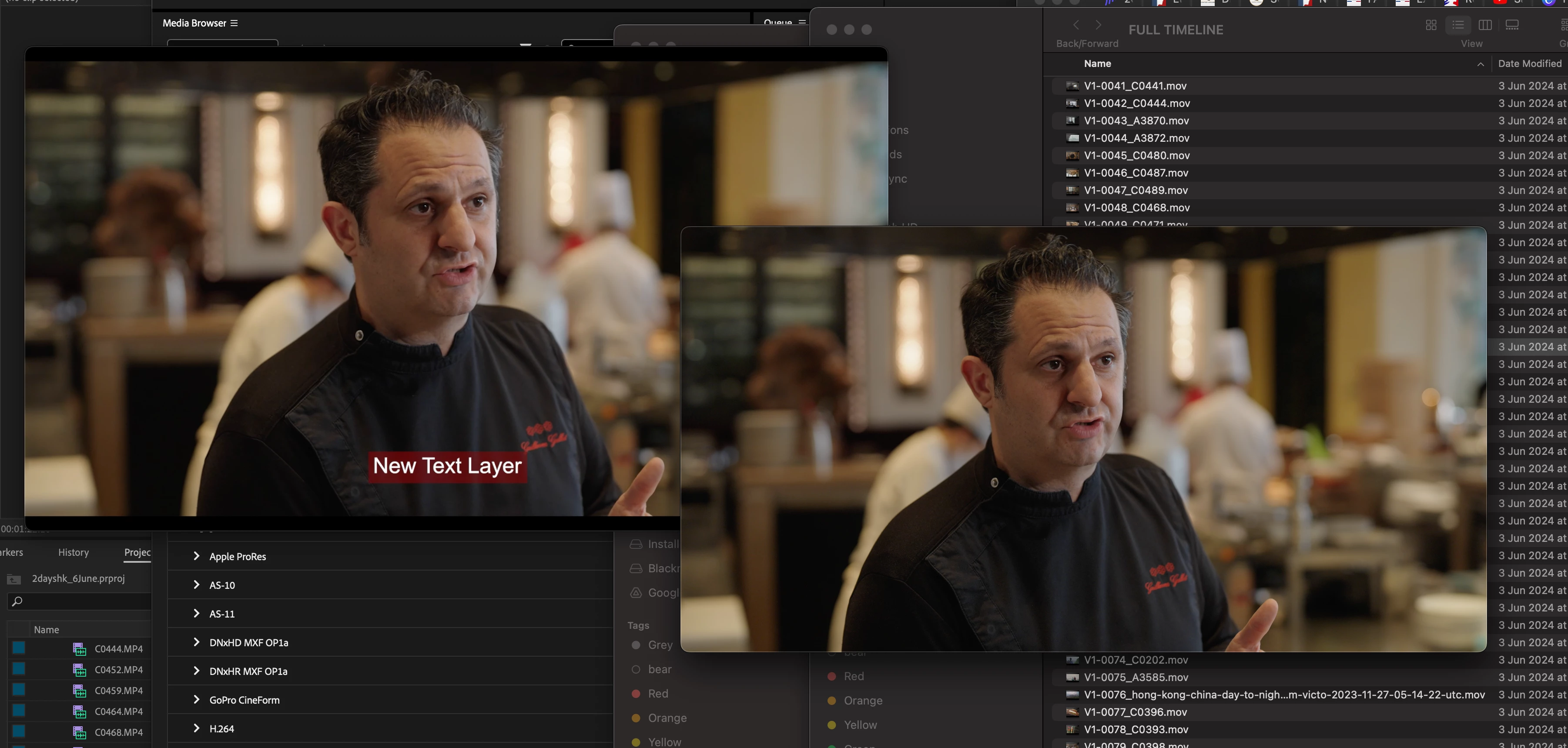This screenshot has width=1568, height=748.
Task: Expand the H.264 preset group
Action: pos(196,728)
